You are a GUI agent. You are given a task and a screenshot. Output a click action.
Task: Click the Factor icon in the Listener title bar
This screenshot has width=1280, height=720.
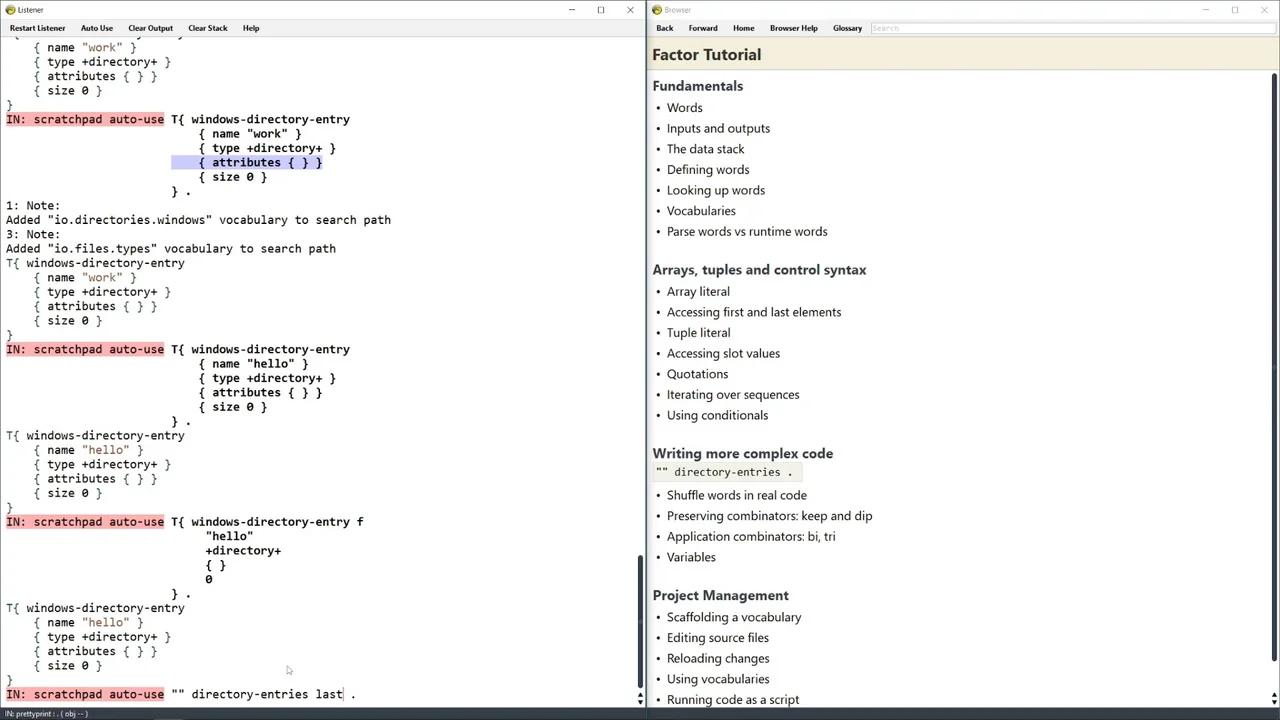point(10,9)
